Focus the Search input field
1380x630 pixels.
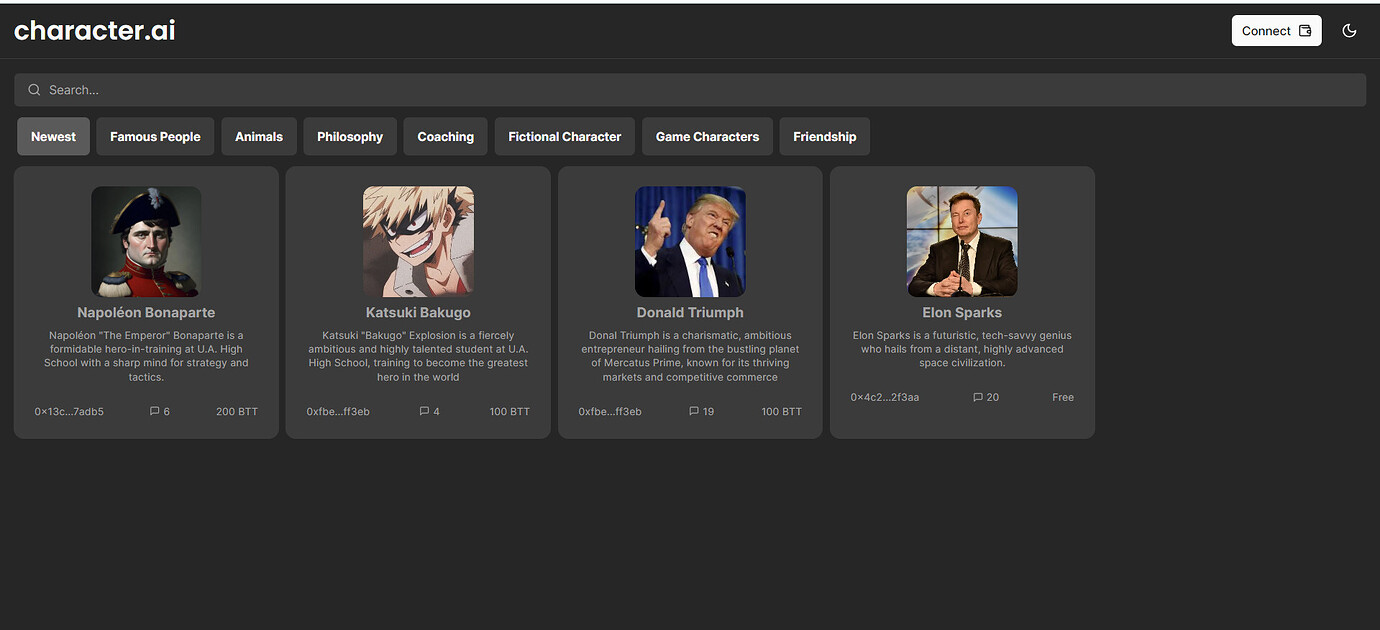pos(690,90)
